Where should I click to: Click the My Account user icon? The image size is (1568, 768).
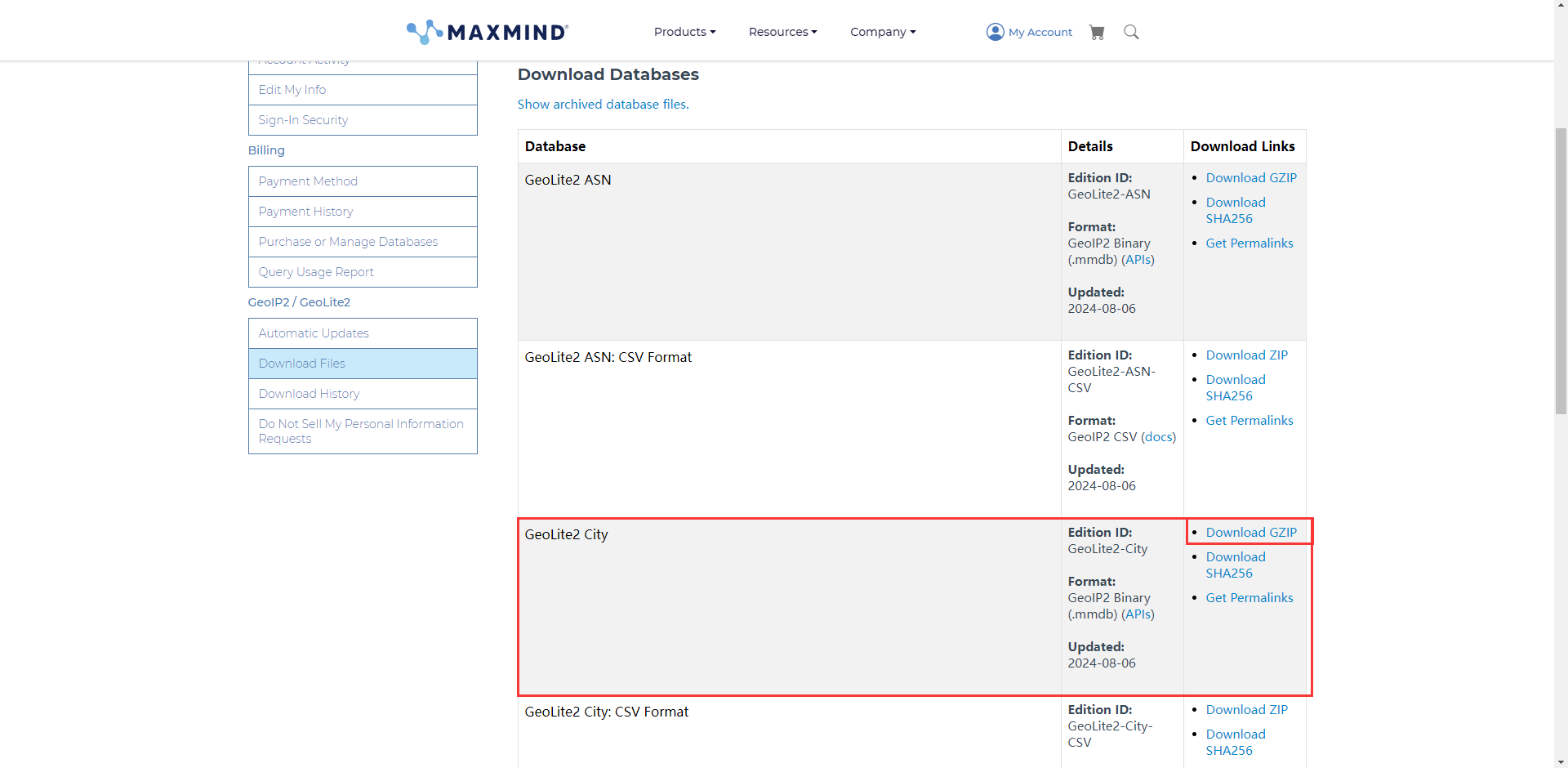(x=995, y=32)
